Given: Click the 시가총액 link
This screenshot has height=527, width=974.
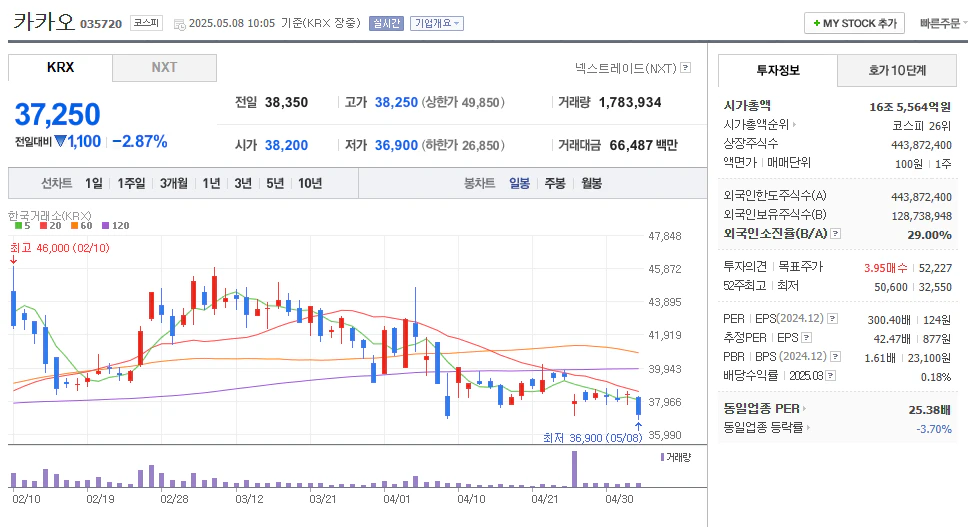Looking at the screenshot, I should point(747,106).
